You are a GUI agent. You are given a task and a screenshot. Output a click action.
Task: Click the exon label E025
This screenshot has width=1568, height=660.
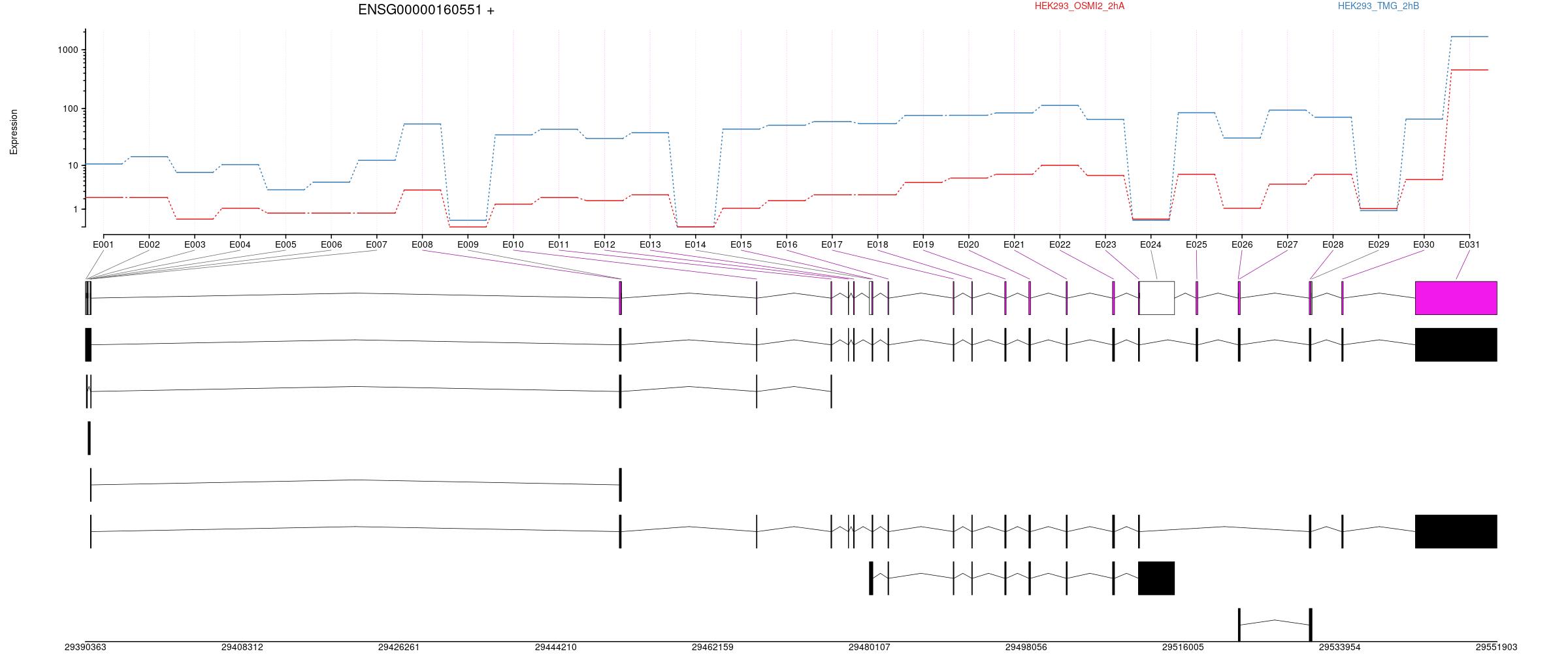coord(1196,245)
